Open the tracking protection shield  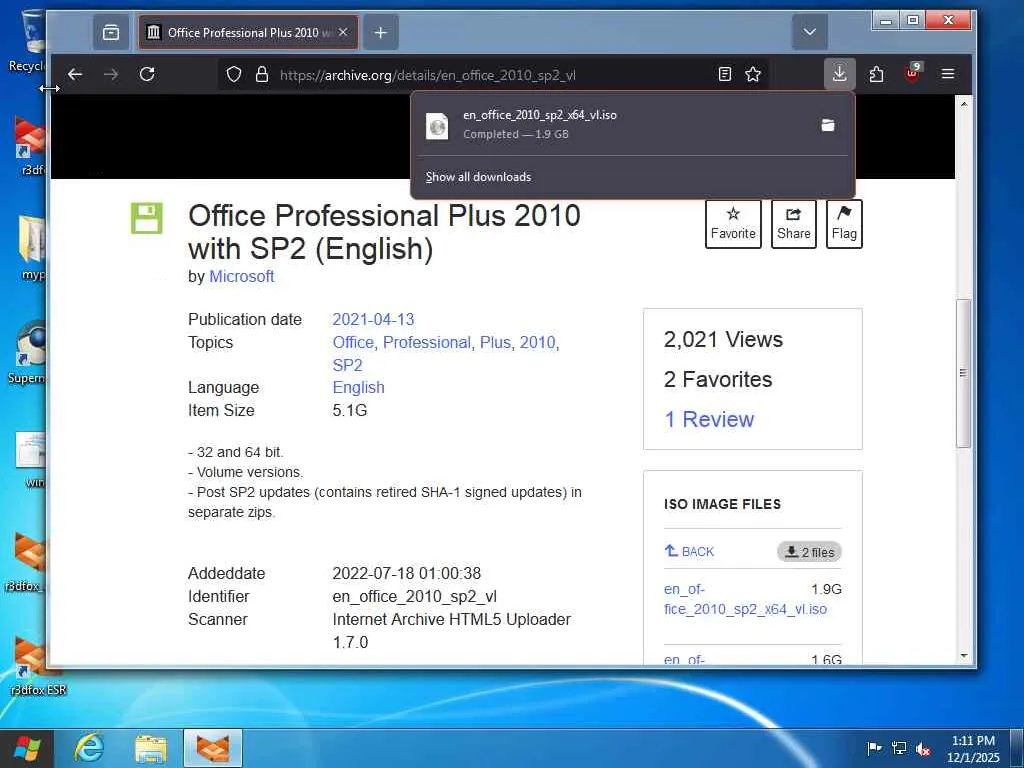coord(234,74)
